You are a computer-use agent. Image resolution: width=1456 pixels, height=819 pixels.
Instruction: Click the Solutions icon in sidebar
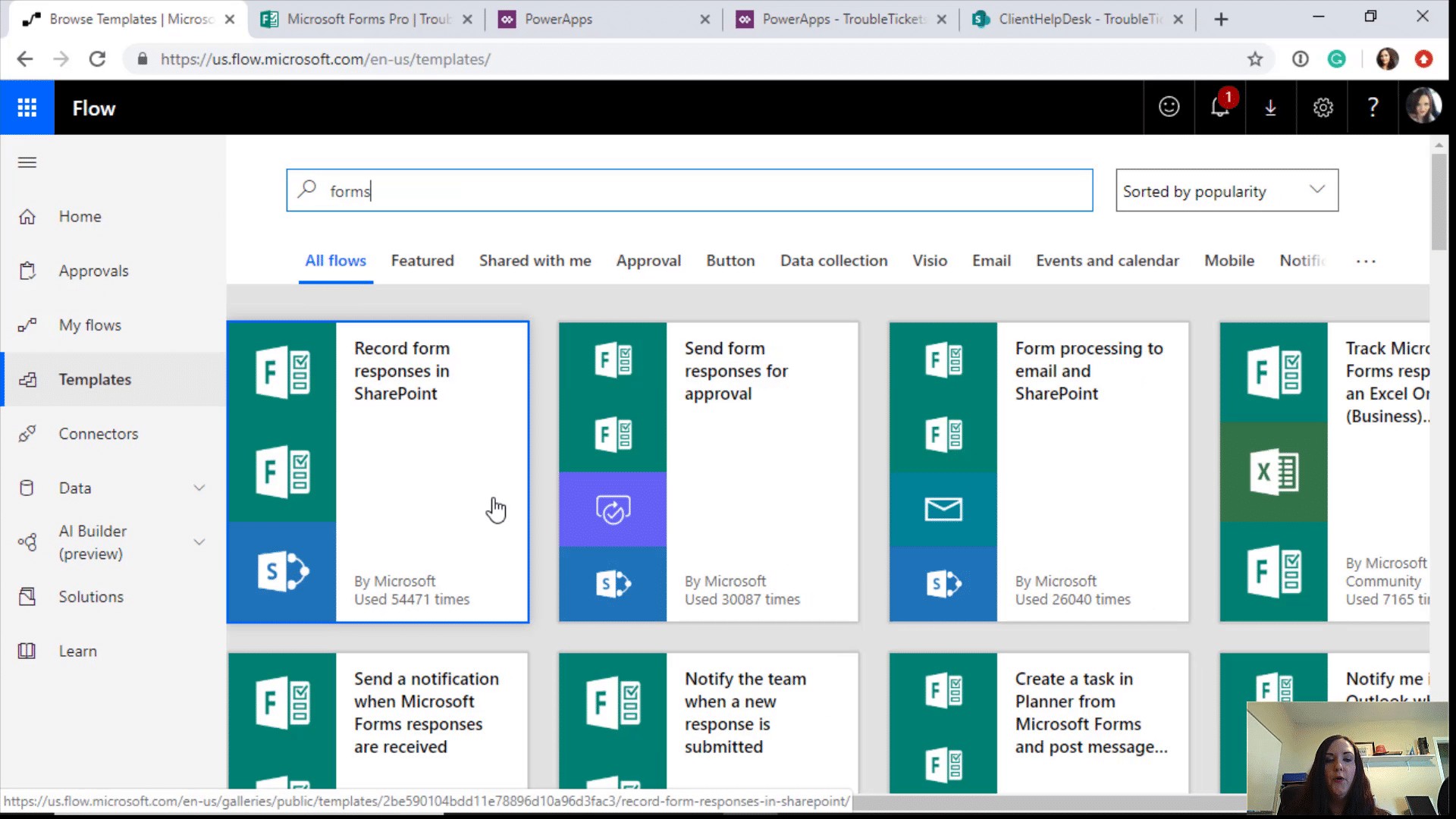click(27, 597)
